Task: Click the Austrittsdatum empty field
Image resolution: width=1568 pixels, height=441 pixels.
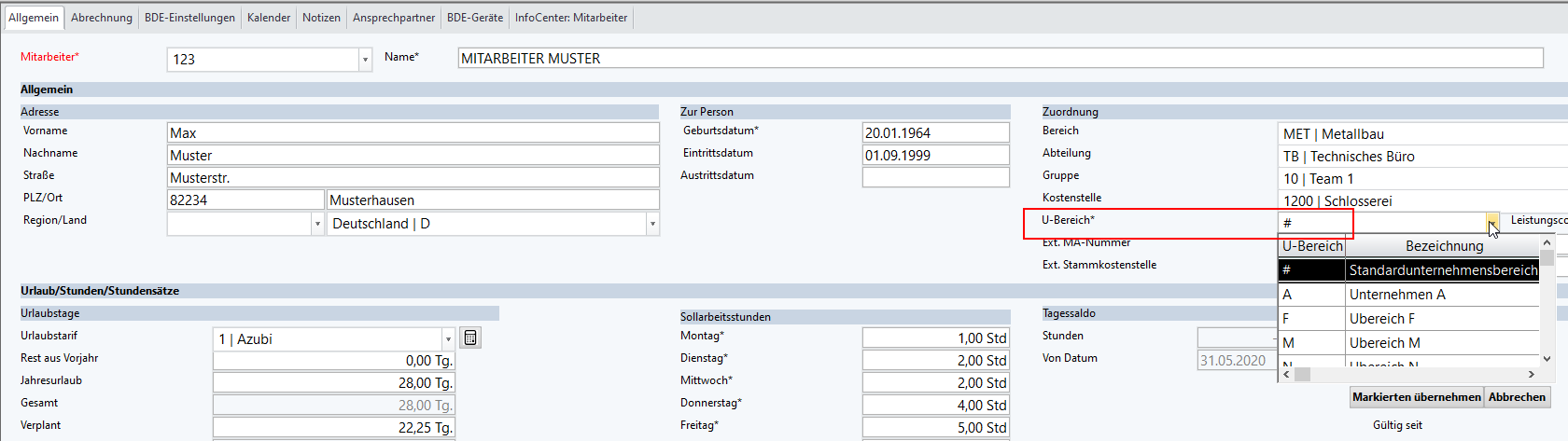Action: (x=935, y=177)
